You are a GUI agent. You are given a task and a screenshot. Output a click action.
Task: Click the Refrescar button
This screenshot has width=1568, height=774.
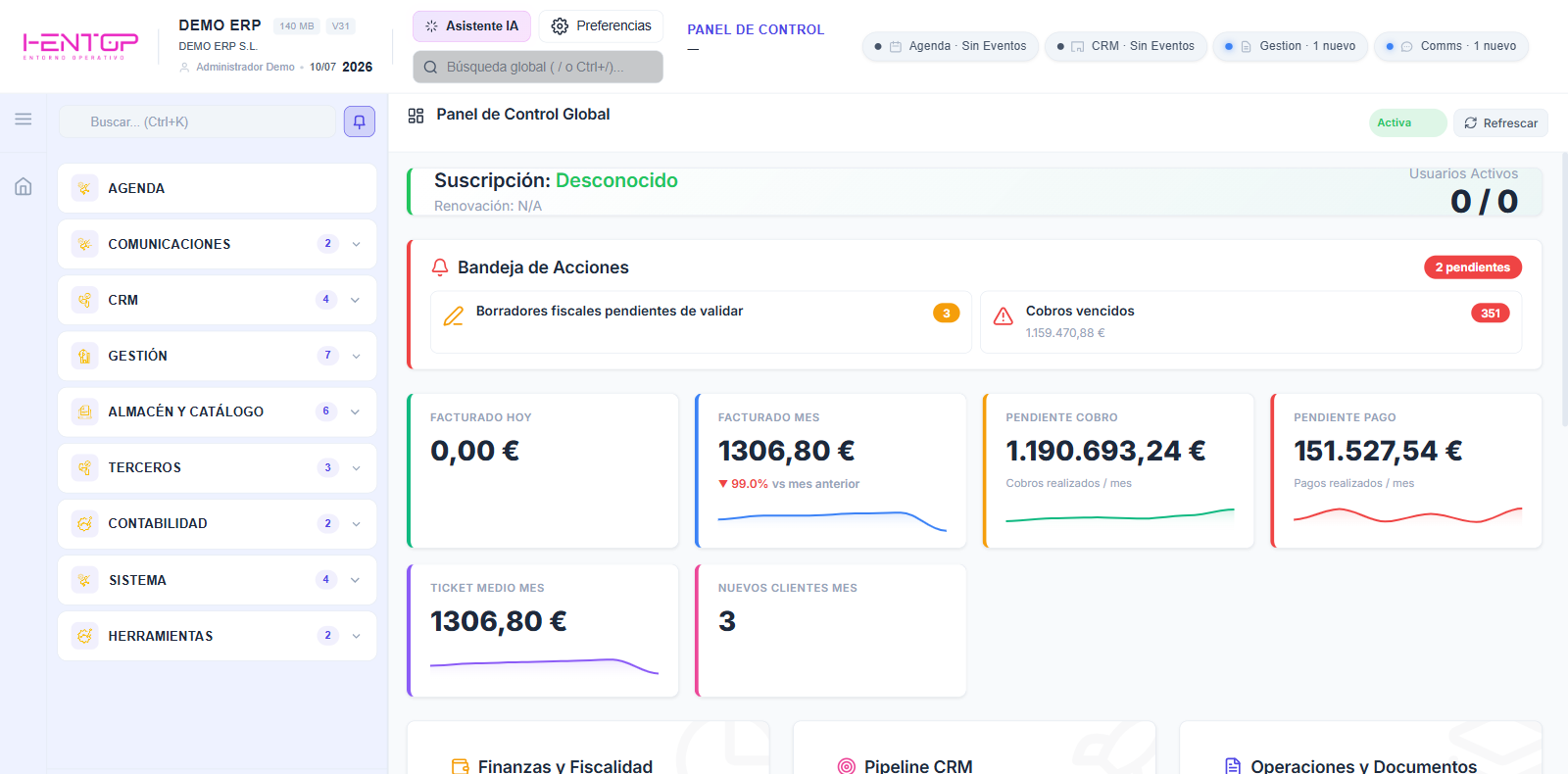point(1500,123)
